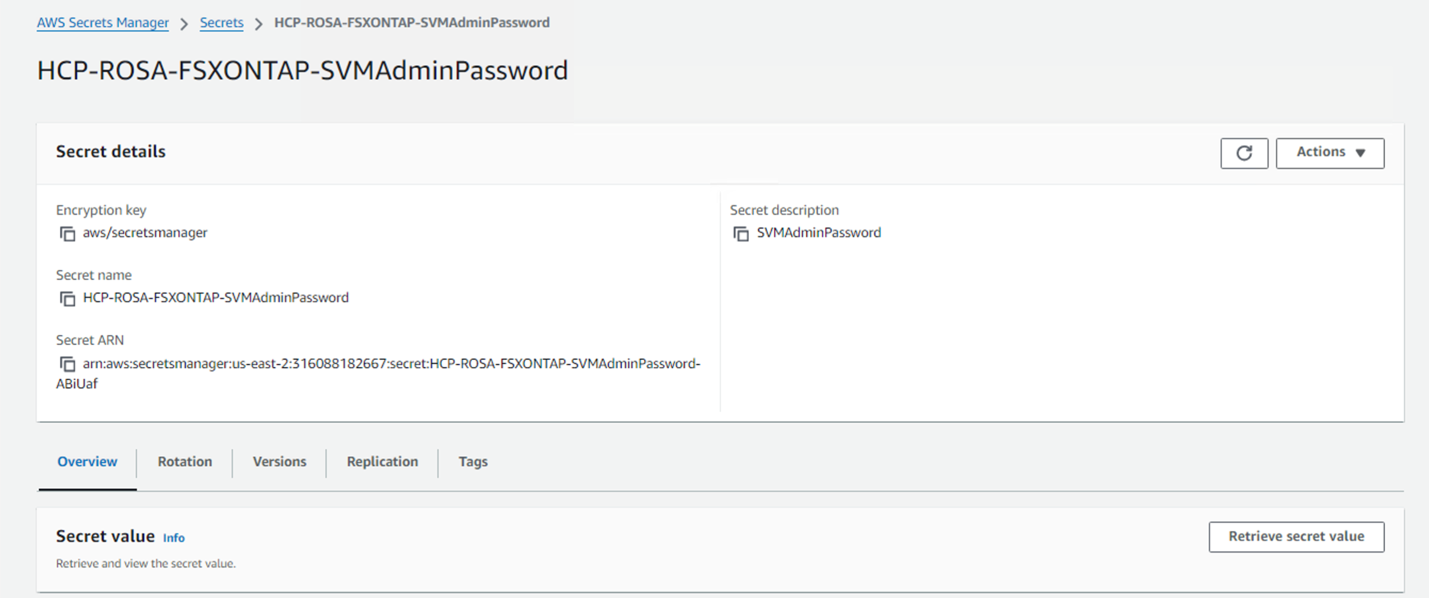Go to AWS Secrets Manager breadcrumb
This screenshot has width=1429, height=598.
tap(103, 23)
